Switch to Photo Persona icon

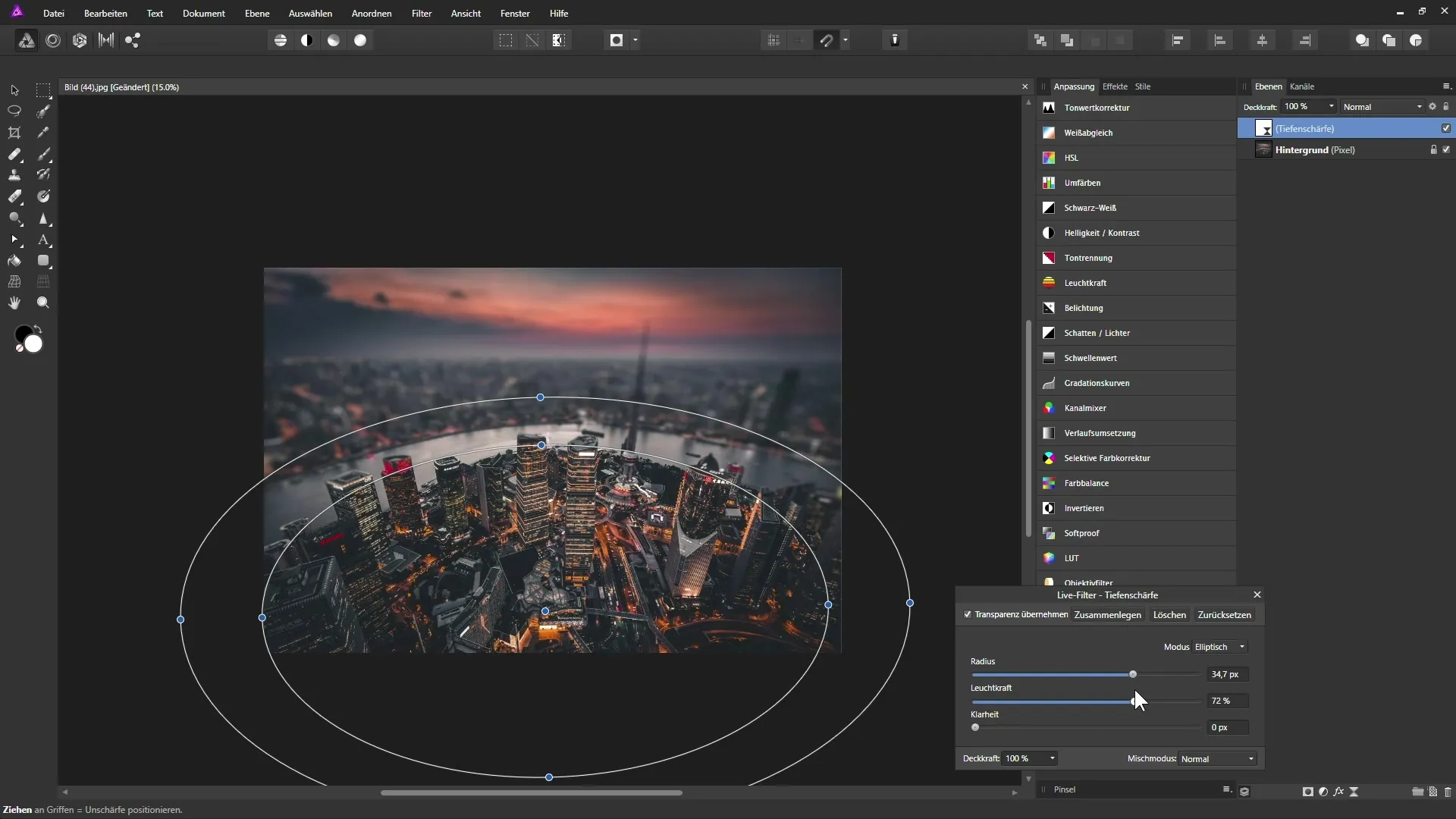pos(27,40)
